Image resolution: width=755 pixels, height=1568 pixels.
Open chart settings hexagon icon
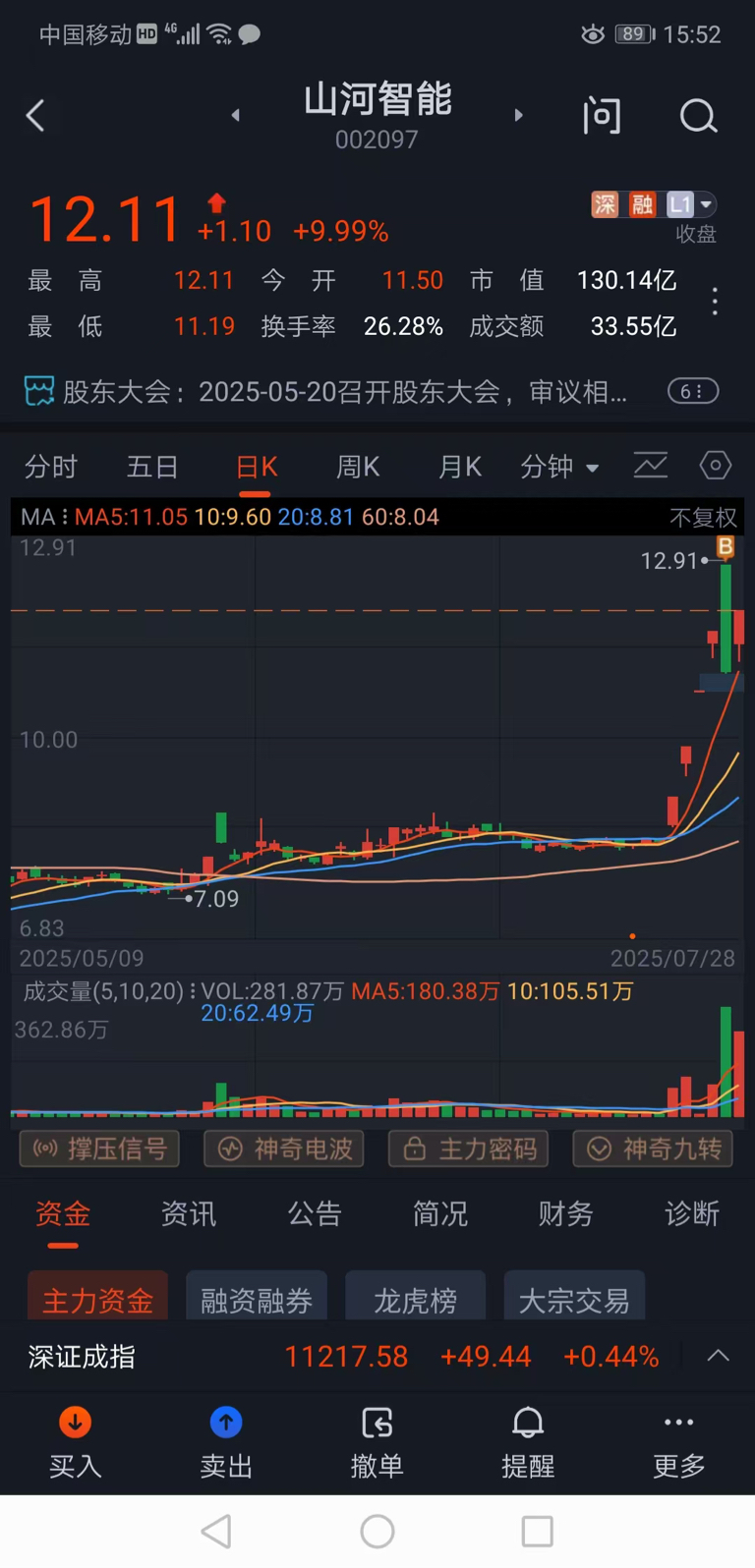[716, 466]
